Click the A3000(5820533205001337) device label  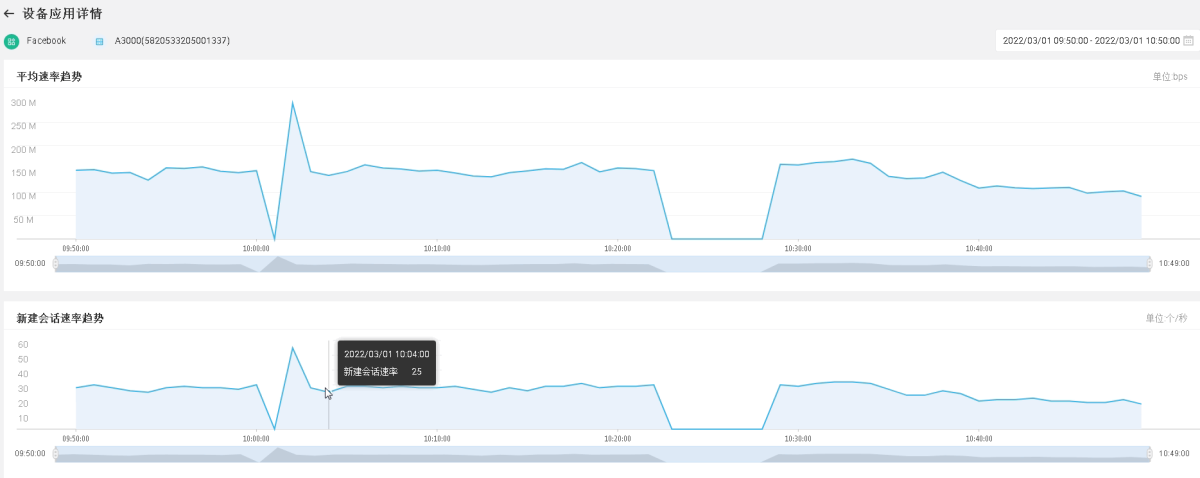172,41
